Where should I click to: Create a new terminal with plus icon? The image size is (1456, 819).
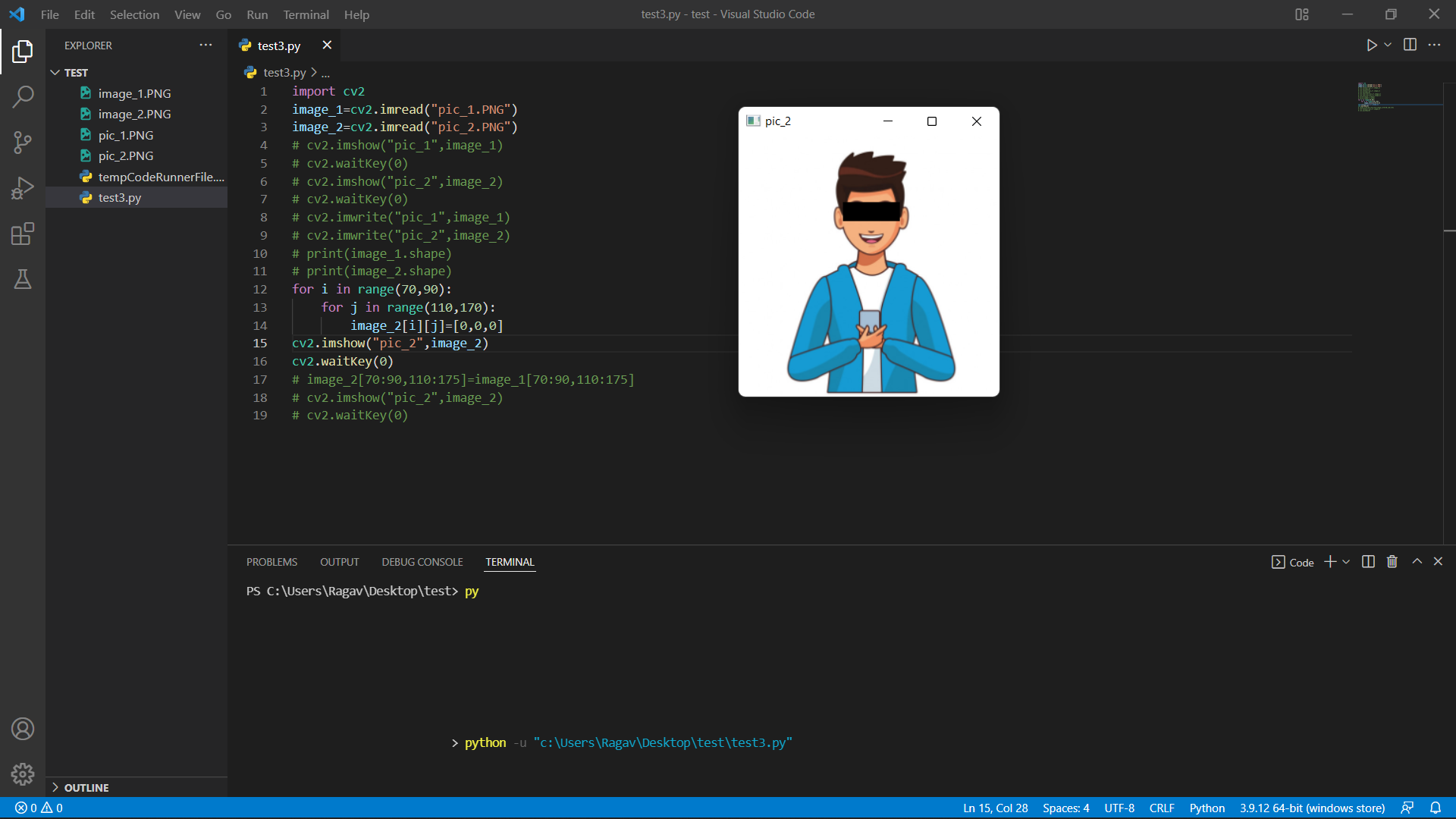pyautogui.click(x=1330, y=562)
